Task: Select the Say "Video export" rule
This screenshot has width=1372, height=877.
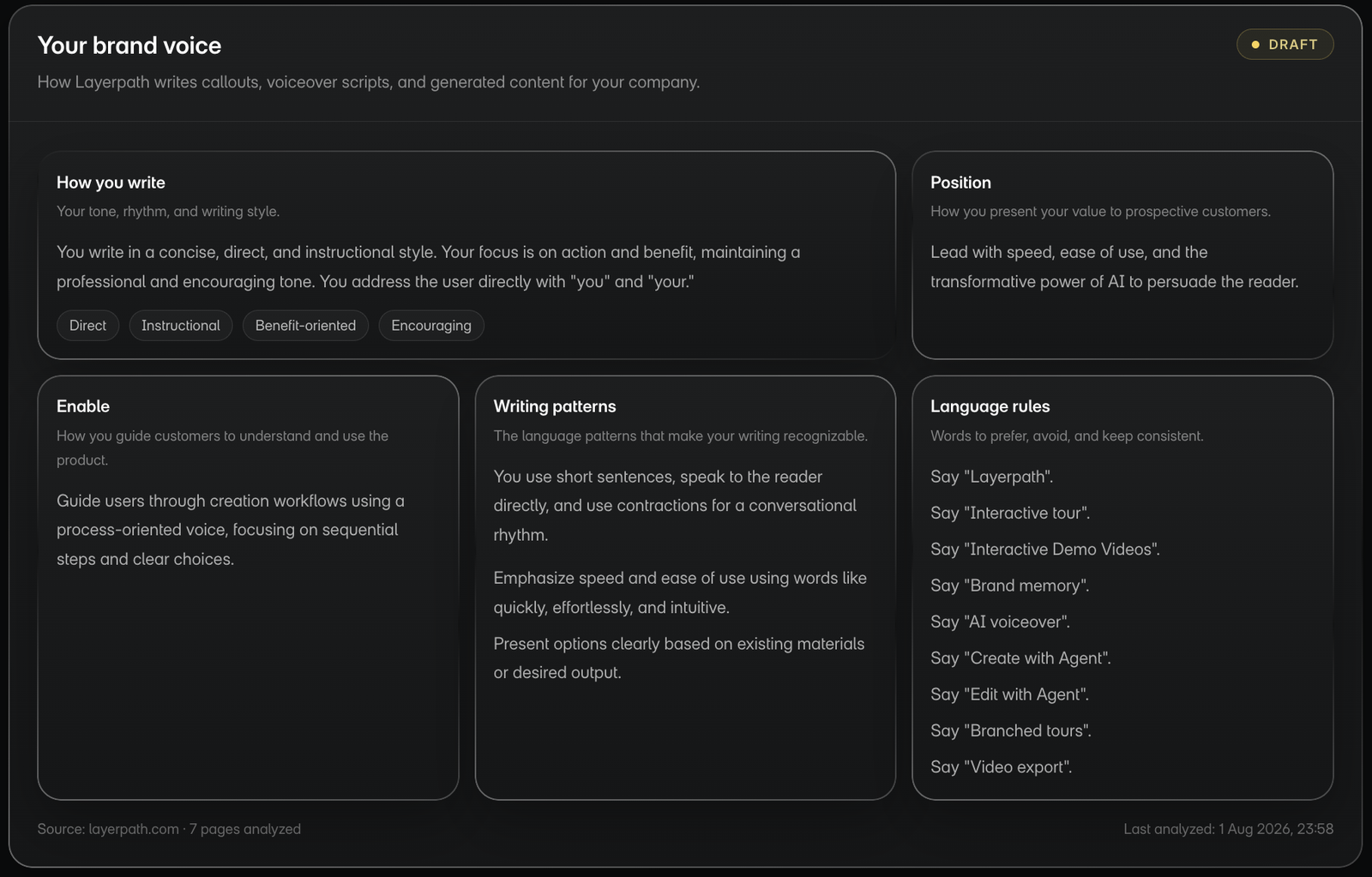Action: [x=1002, y=767]
